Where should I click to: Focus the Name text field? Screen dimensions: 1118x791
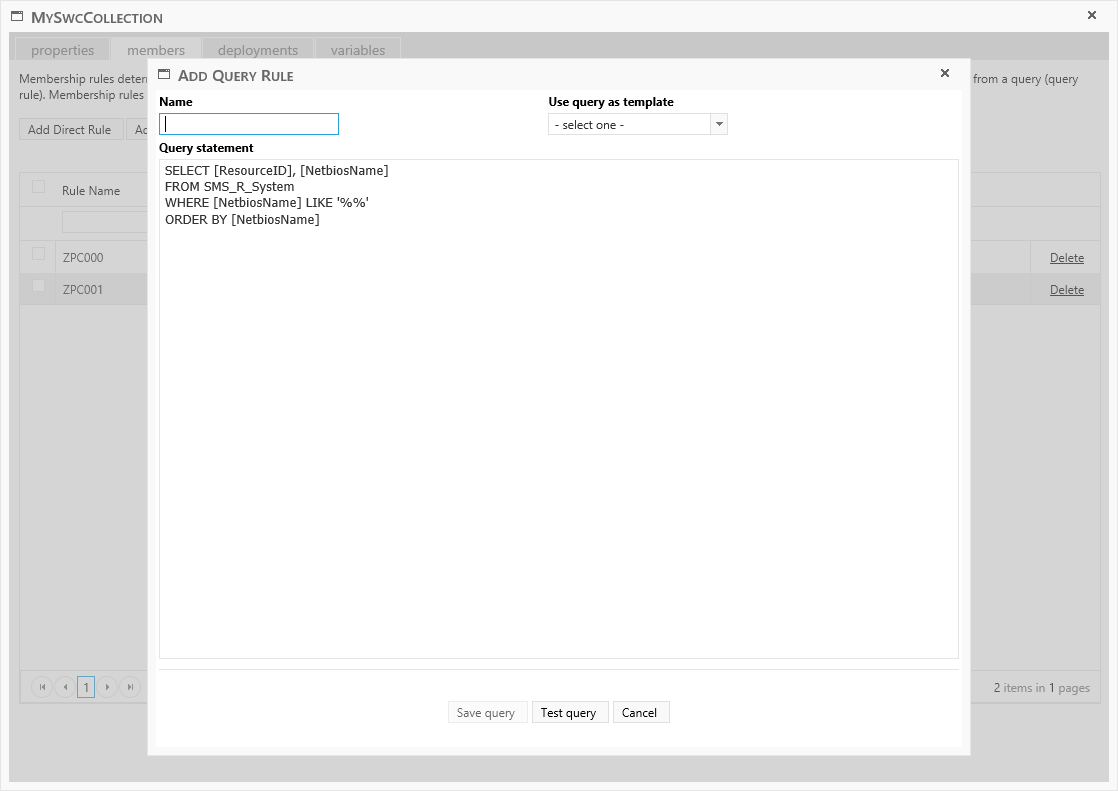click(x=249, y=124)
